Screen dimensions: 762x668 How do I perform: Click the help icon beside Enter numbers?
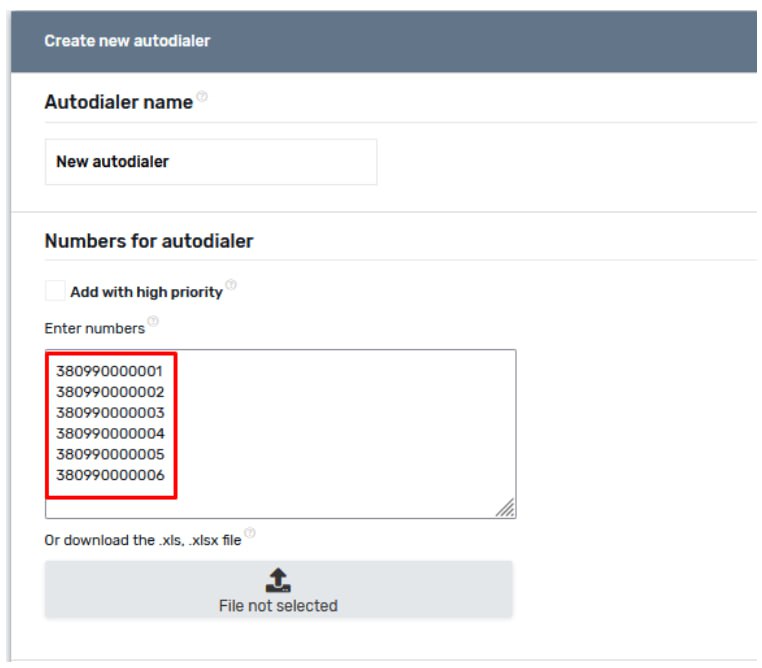click(153, 322)
